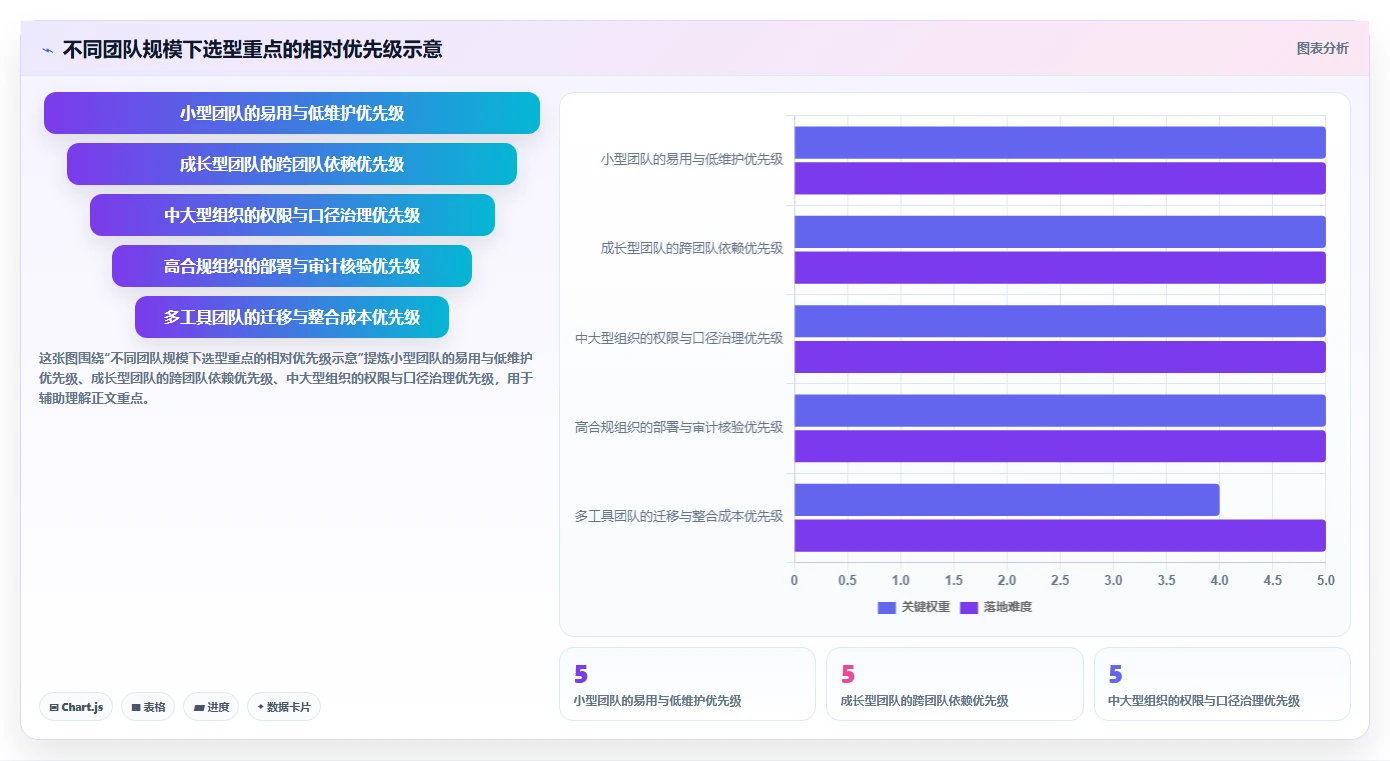Viewport: 1390px width, 761px height.
Task: Click the 落地难度 bar for 多工具团队的迁移与整合成本优先级
Action: click(1060, 535)
